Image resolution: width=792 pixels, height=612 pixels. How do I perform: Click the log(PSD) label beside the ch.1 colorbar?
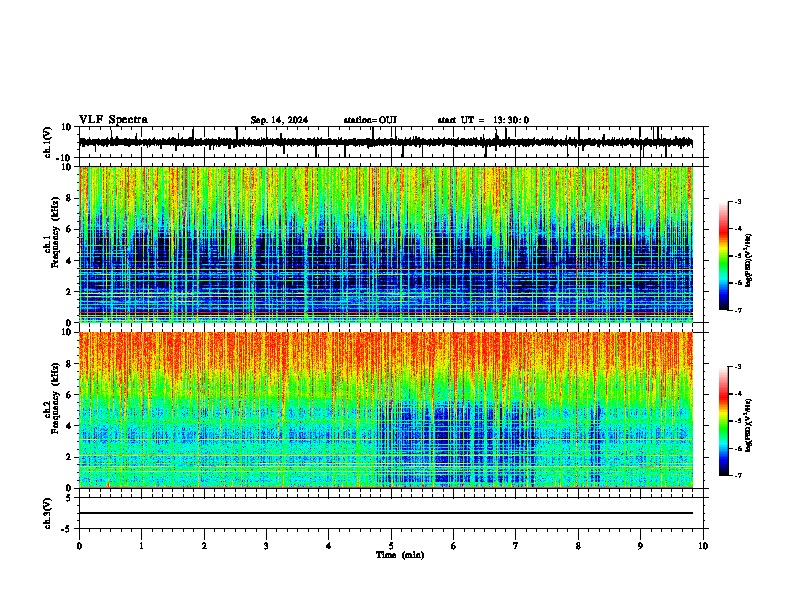pyautogui.click(x=748, y=261)
